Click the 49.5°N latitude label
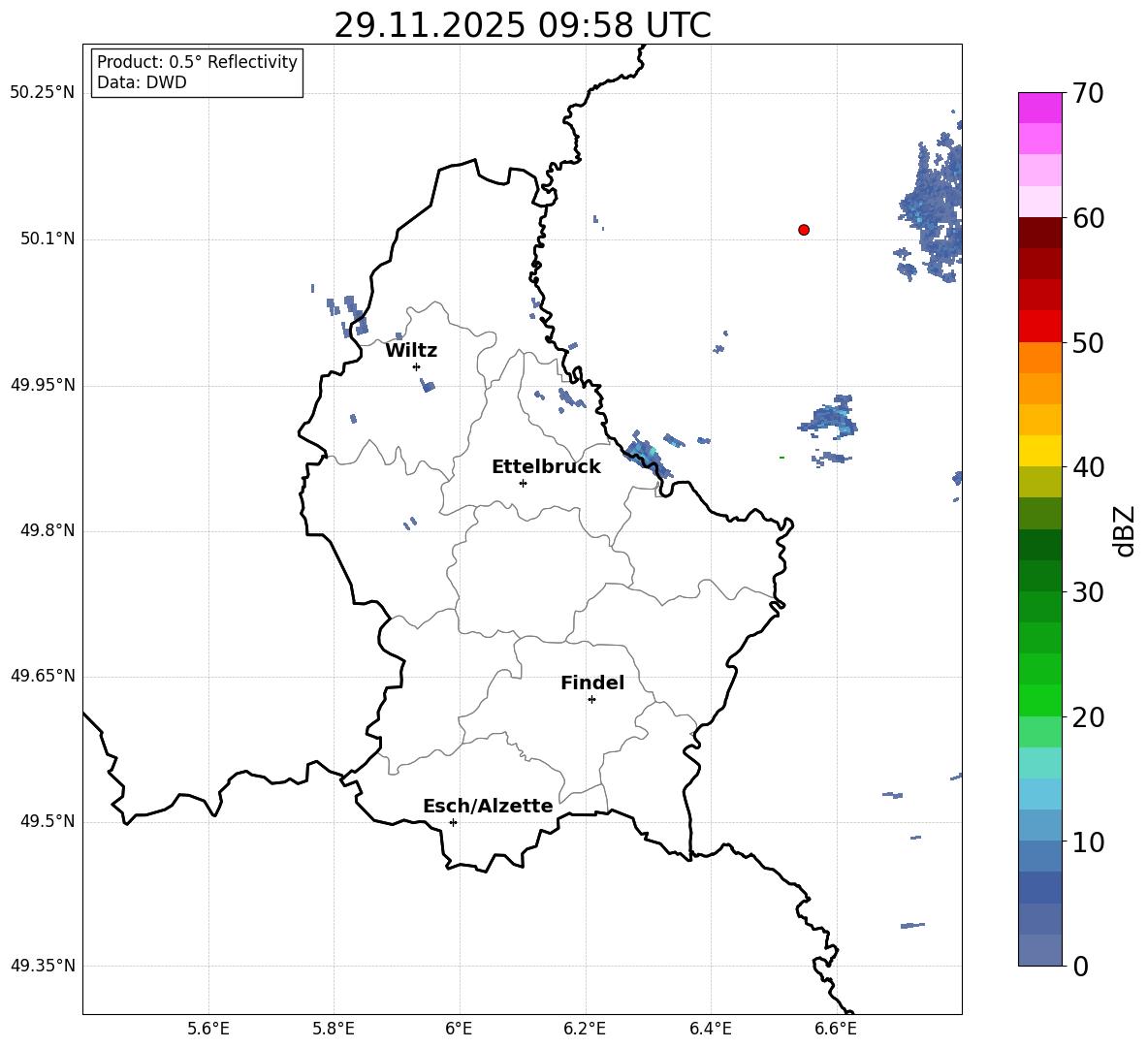The image size is (1148, 1048). click(48, 821)
